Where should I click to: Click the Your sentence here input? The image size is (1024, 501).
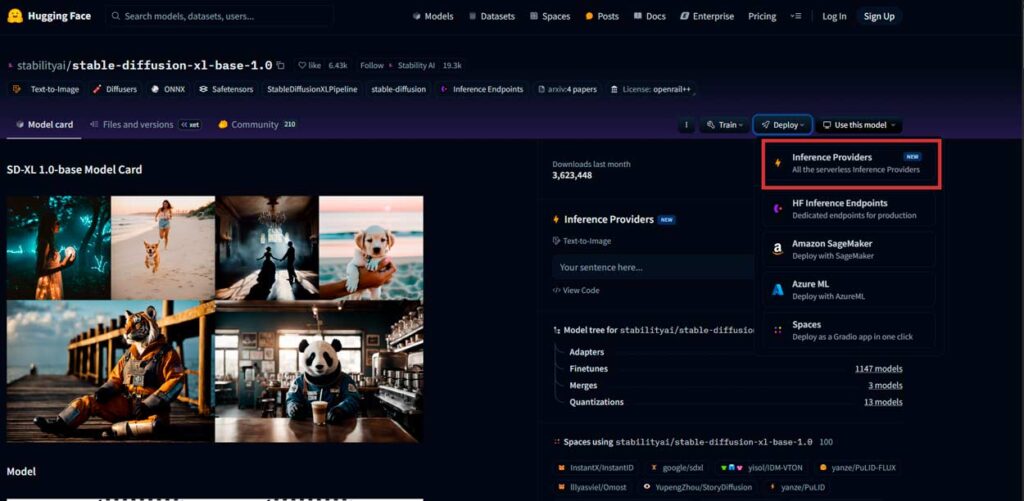(x=653, y=267)
